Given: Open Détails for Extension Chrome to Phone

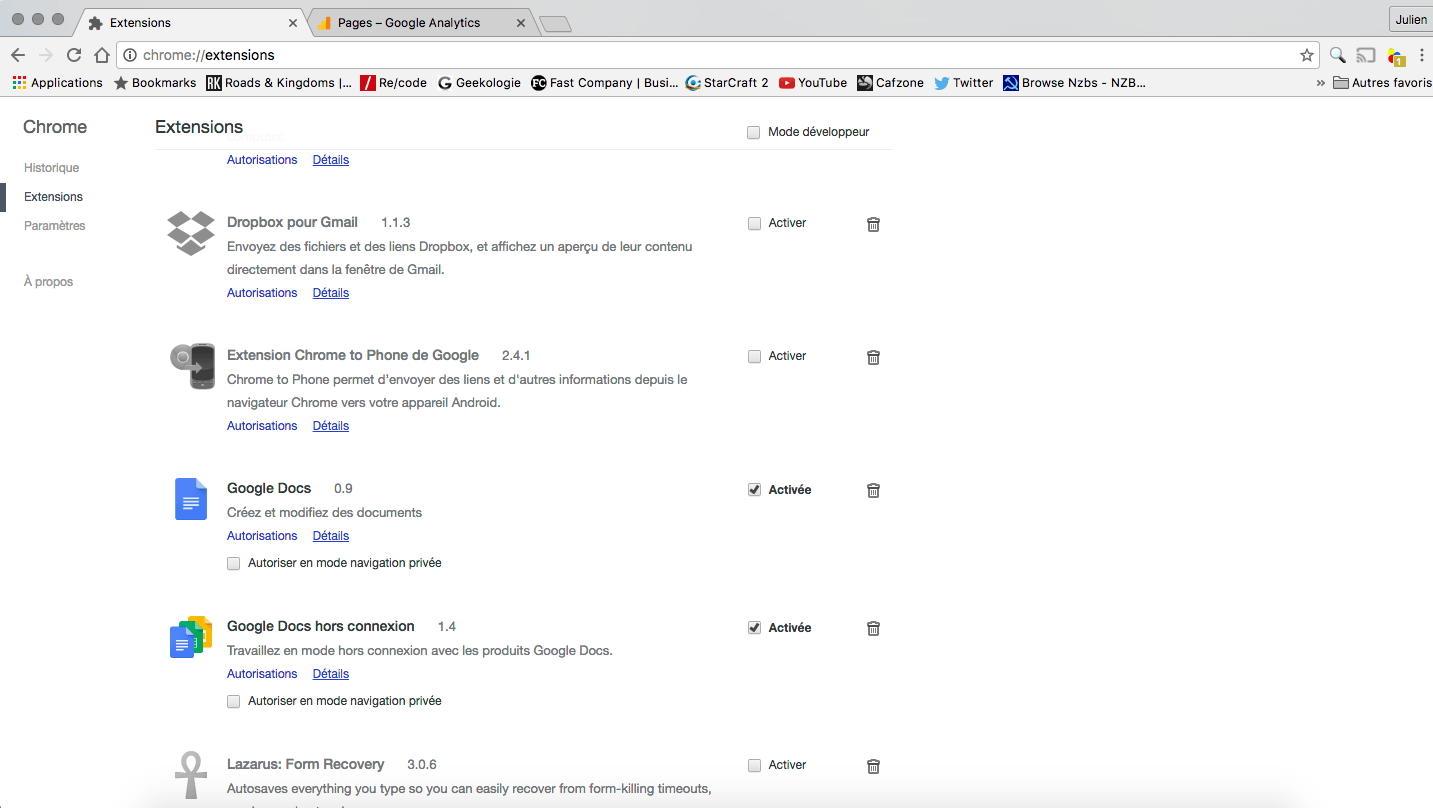Looking at the screenshot, I should point(331,426).
